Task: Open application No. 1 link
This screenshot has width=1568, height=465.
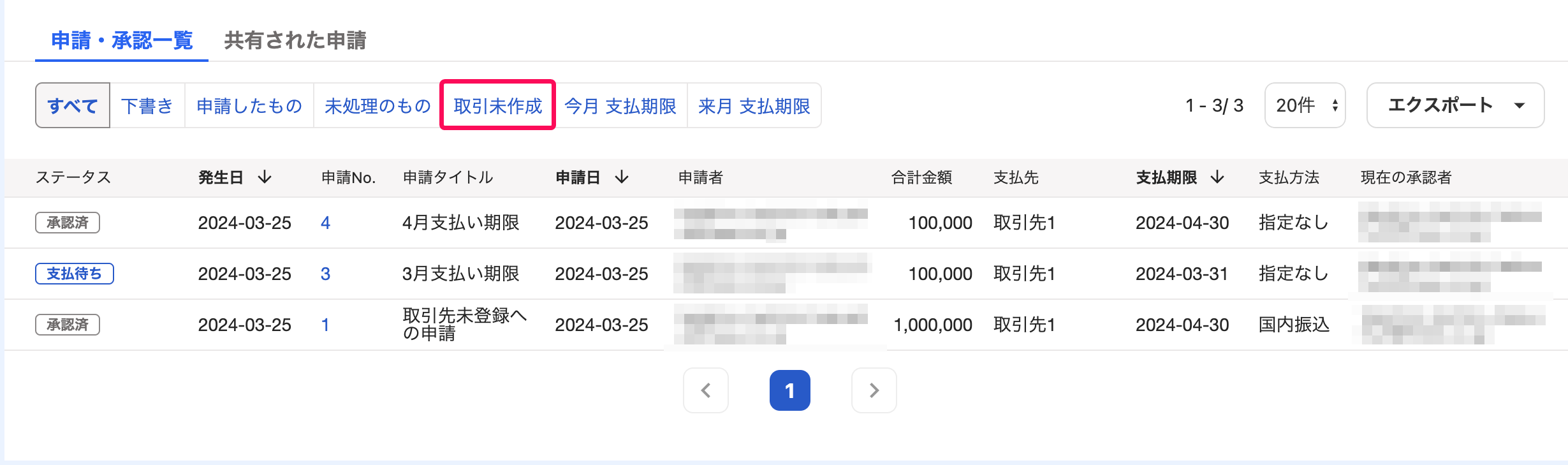Action: pyautogui.click(x=325, y=325)
